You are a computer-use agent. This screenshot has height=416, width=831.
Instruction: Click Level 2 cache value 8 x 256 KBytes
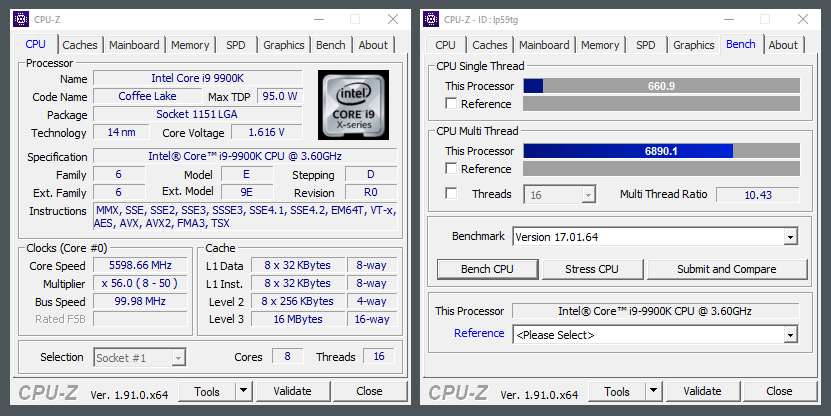(298, 301)
